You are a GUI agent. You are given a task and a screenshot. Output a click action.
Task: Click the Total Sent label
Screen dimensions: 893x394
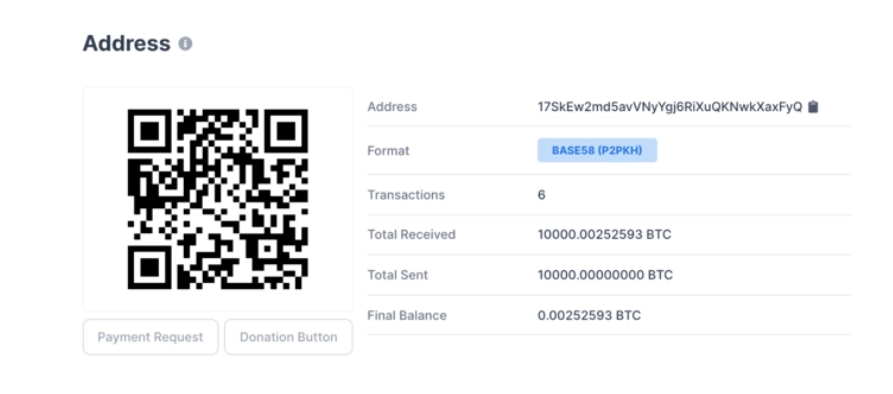(x=398, y=275)
